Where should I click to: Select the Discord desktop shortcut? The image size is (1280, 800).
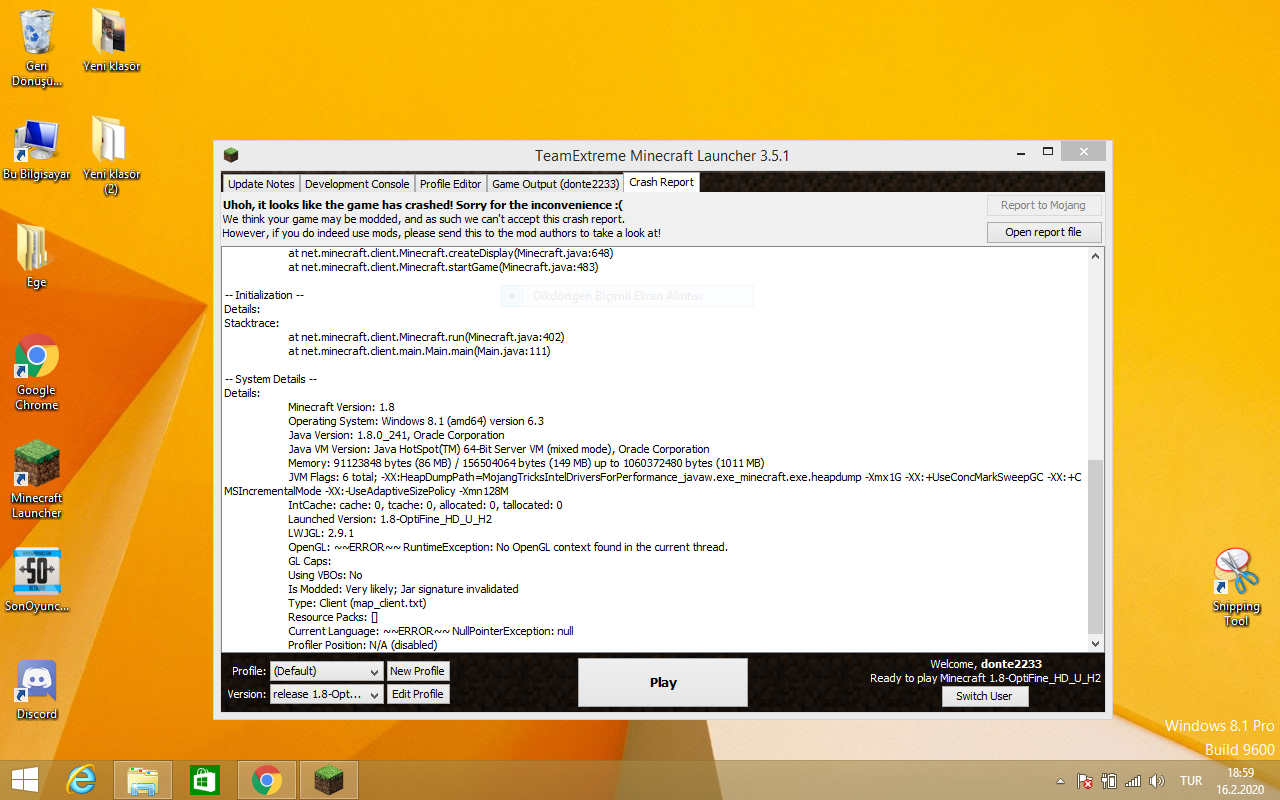tap(37, 690)
